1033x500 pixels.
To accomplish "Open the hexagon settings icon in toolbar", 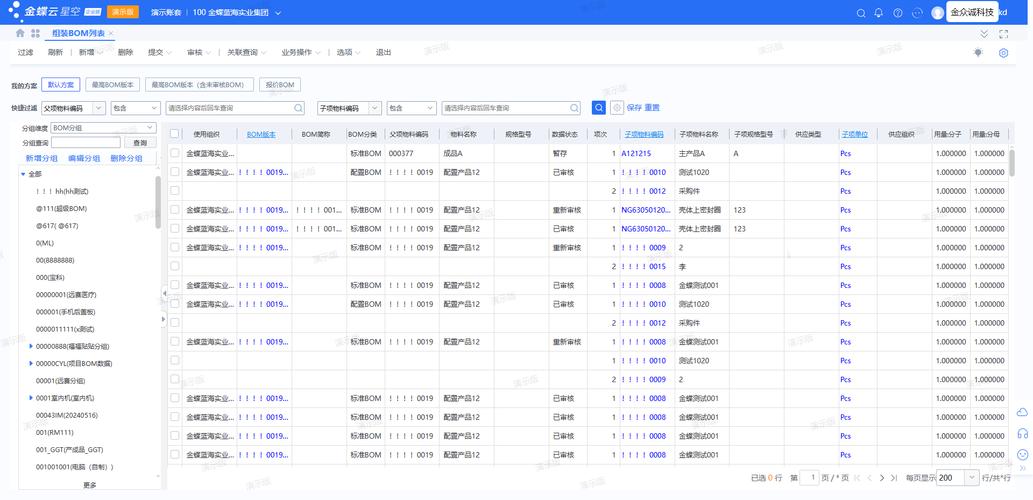I will 1003,53.
